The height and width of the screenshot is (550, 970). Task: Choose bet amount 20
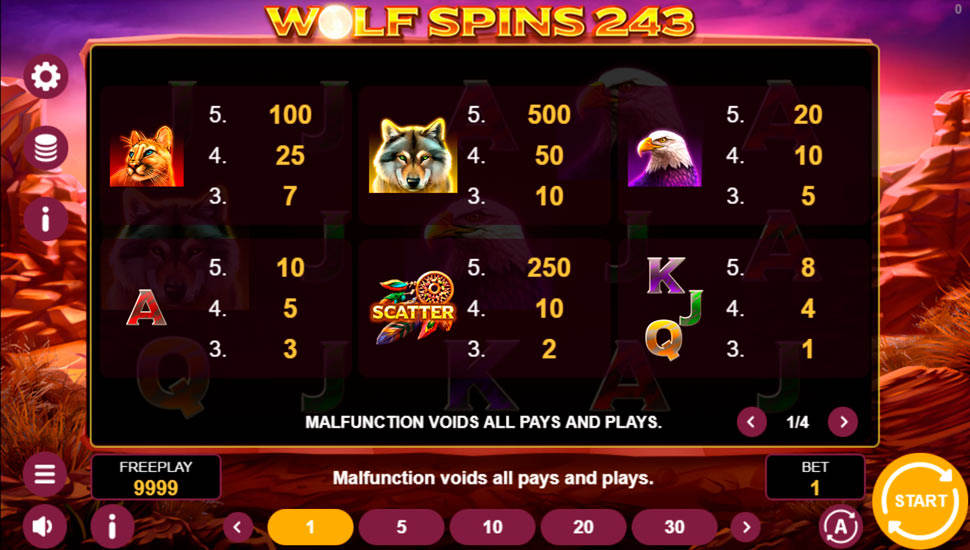(x=583, y=527)
